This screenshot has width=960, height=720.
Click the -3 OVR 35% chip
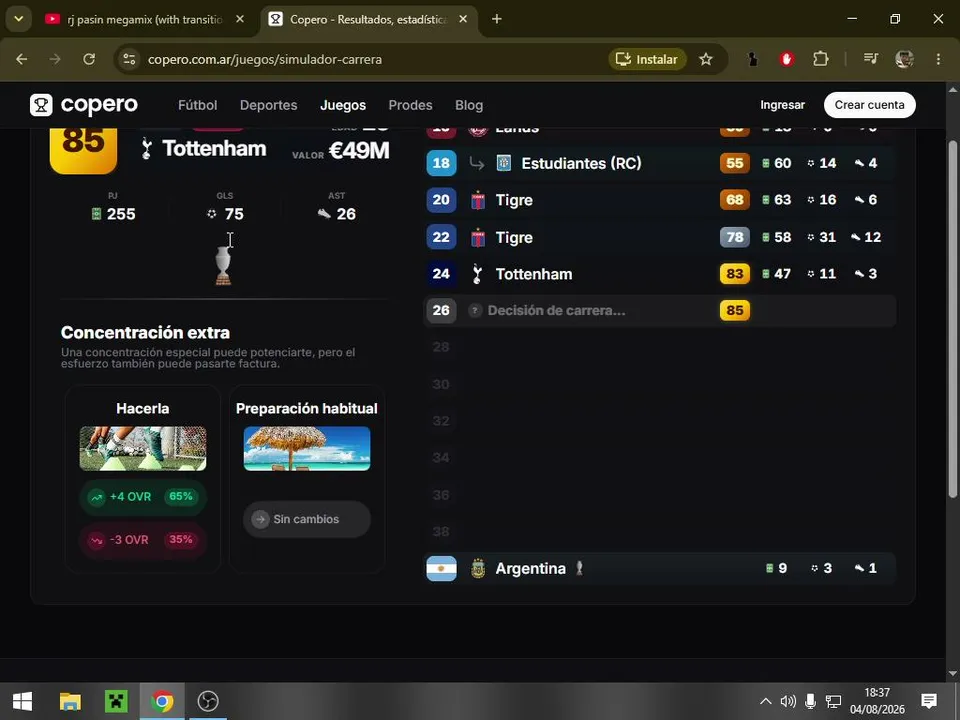(143, 540)
